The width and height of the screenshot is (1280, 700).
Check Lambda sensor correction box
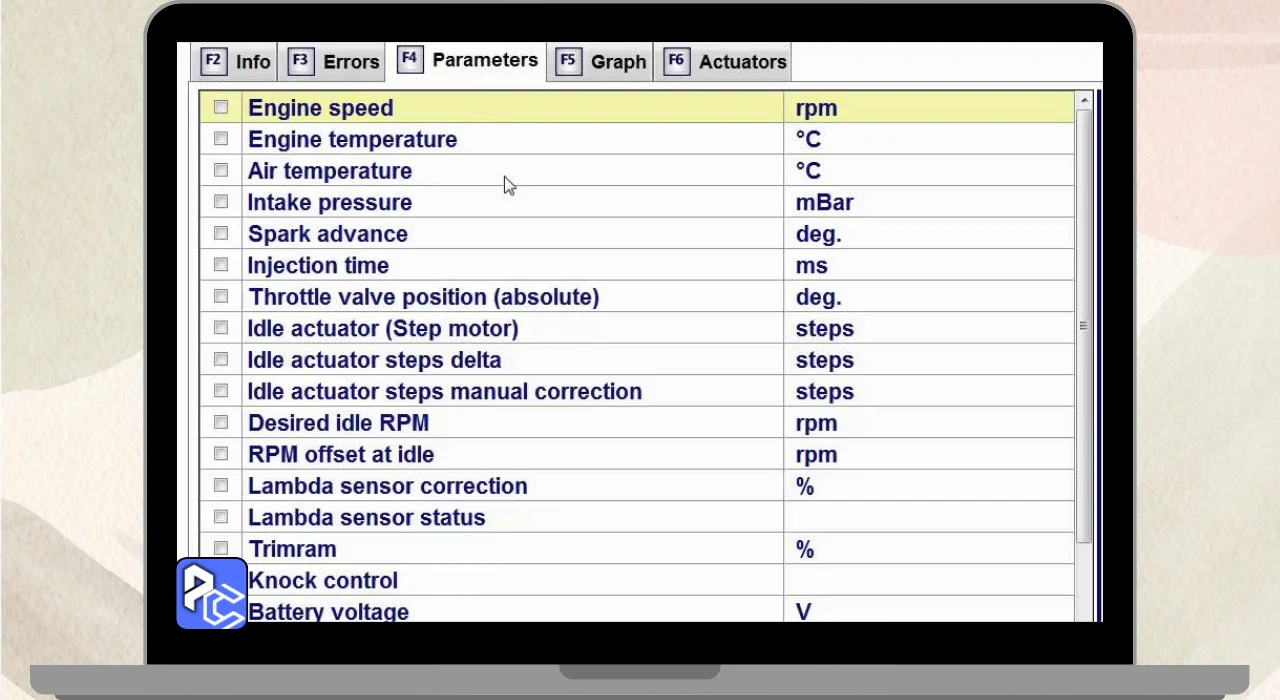221,485
